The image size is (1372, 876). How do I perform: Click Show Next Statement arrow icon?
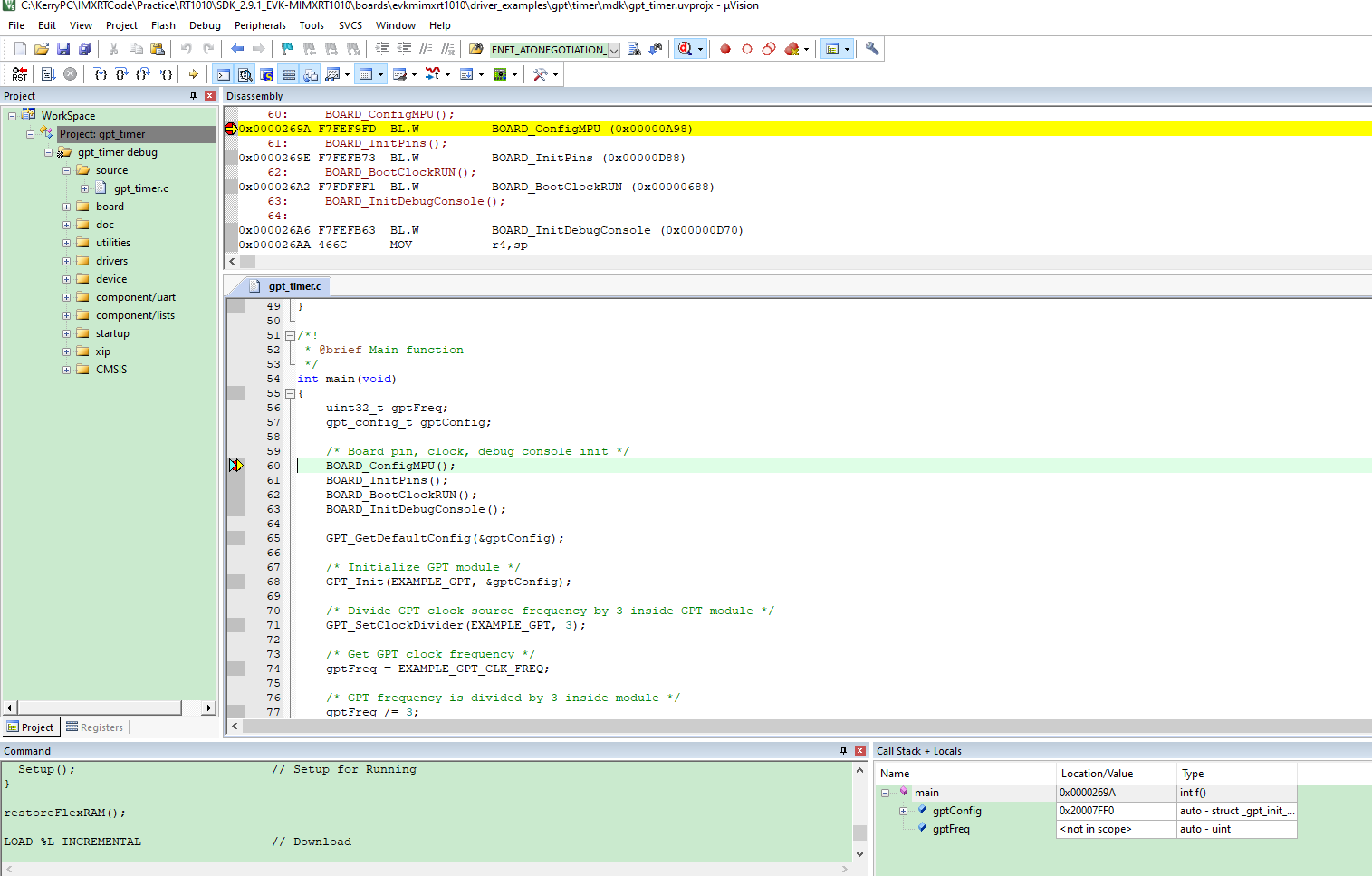tap(193, 74)
